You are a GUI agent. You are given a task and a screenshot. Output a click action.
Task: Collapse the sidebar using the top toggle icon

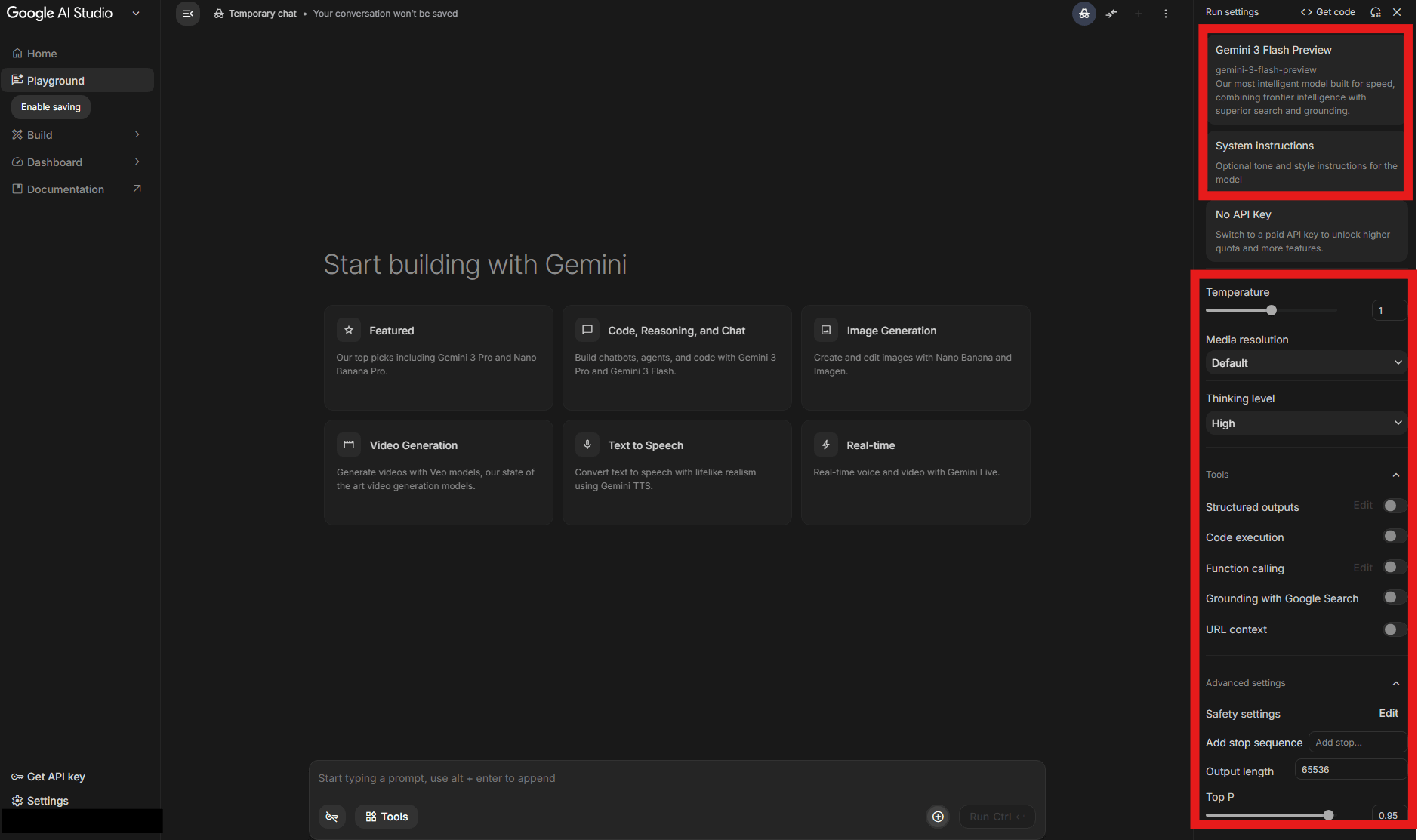point(188,14)
